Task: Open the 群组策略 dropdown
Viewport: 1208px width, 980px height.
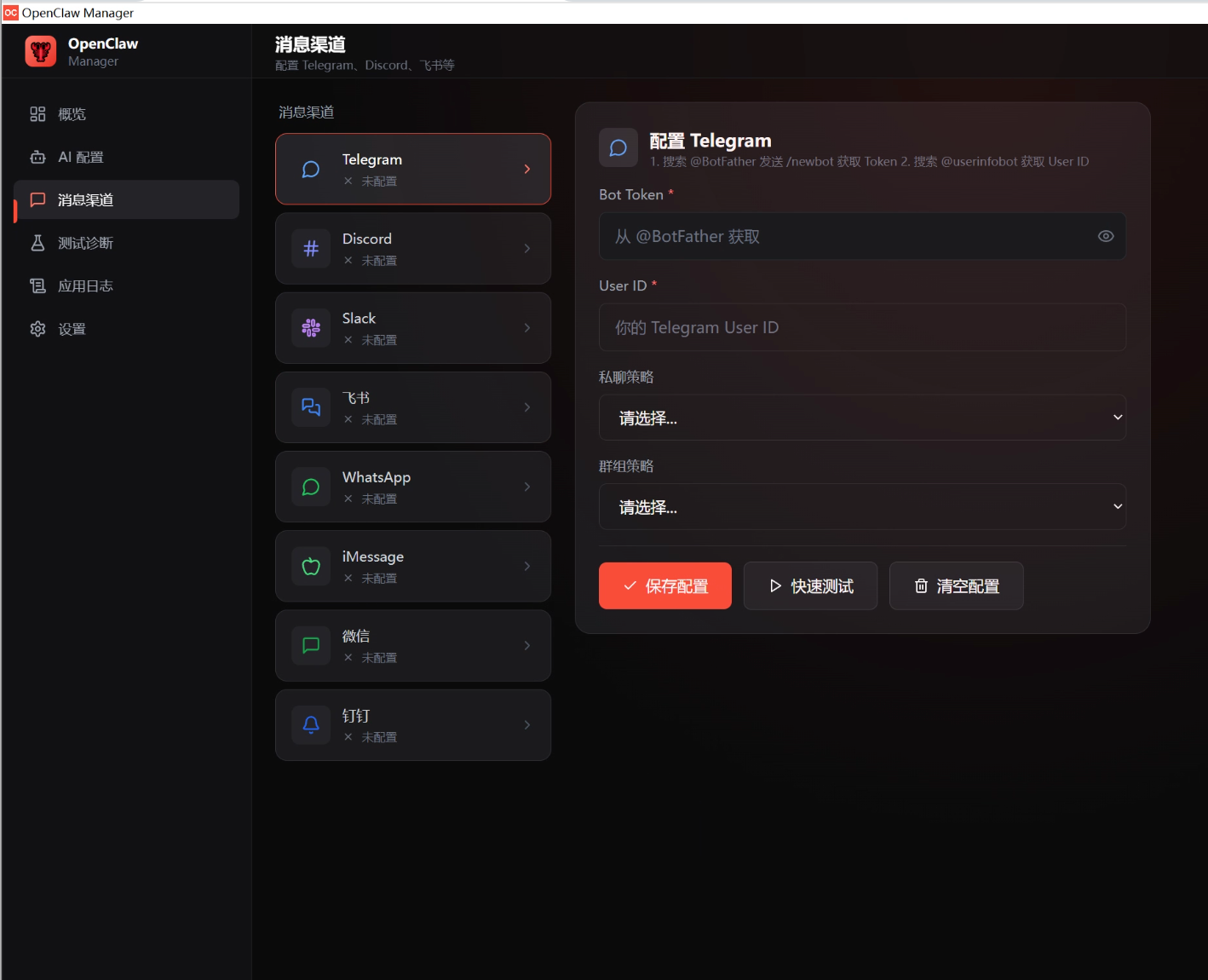Action: click(862, 507)
